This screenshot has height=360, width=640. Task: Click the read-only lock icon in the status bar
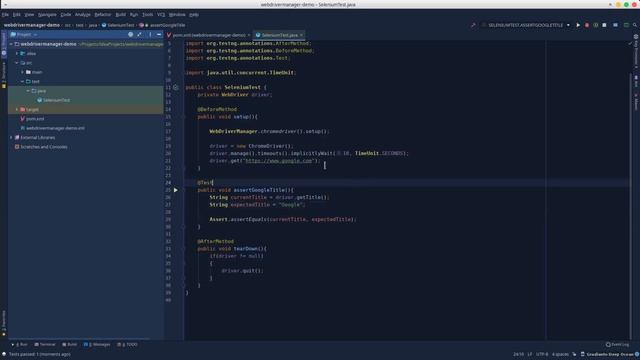coord(574,354)
